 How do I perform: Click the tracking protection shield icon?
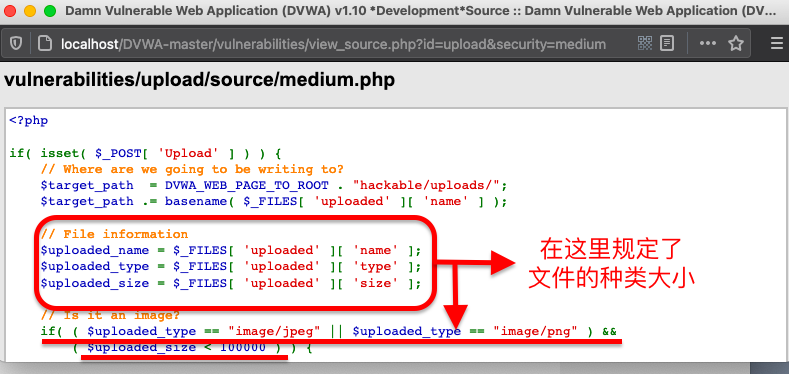click(x=16, y=44)
